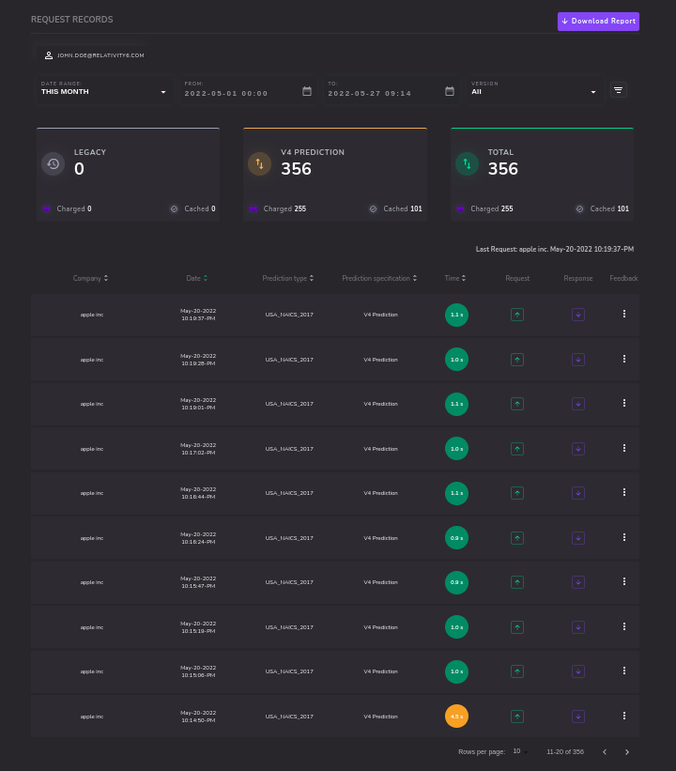Image resolution: width=676 pixels, height=771 pixels.
Task: View request for the 10:15:06-PM record
Action: (517, 672)
